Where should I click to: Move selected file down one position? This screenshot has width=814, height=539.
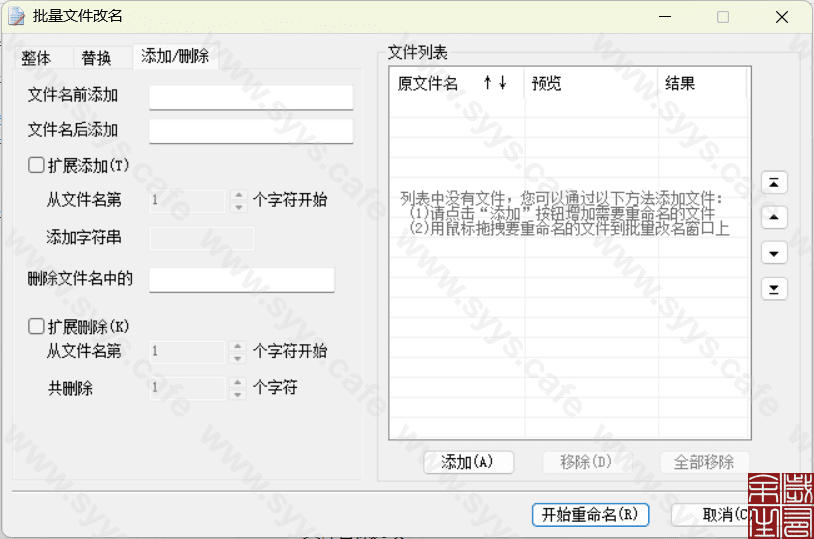[x=774, y=253]
